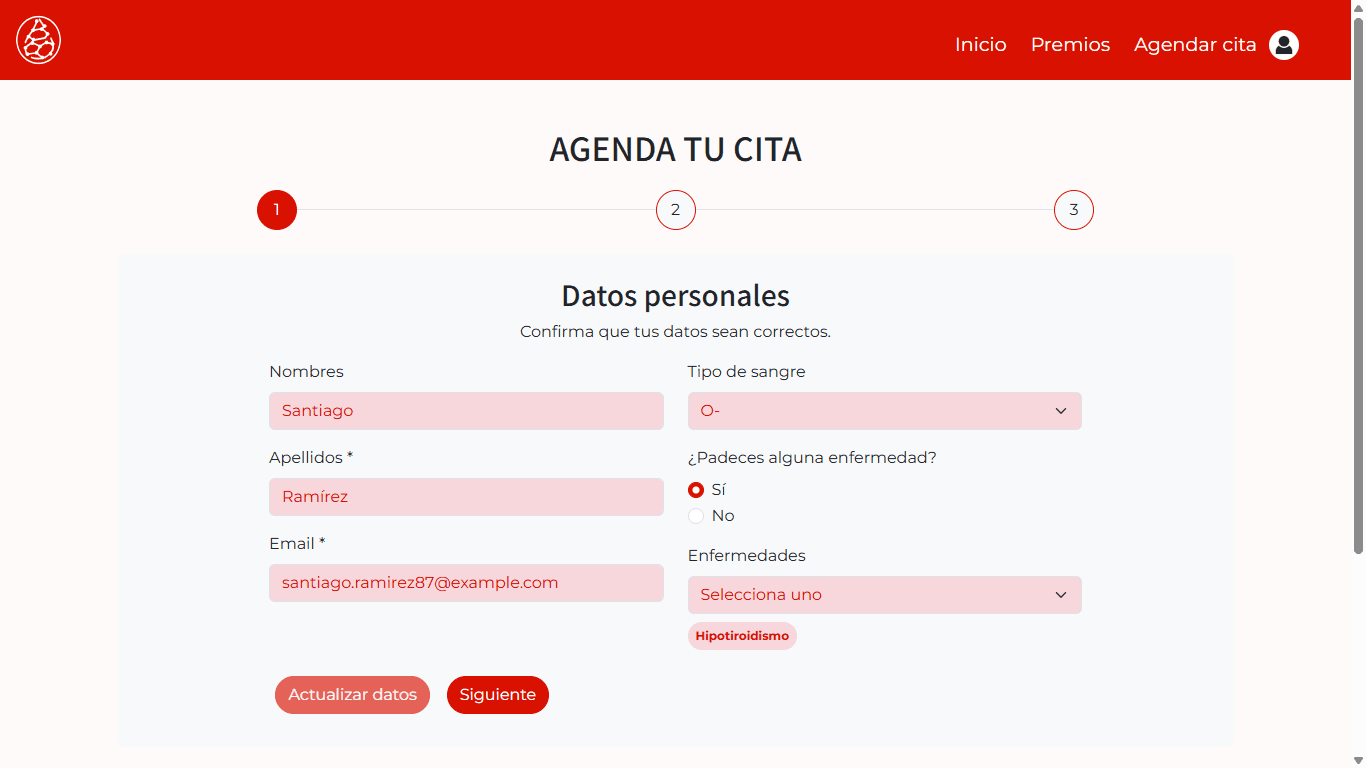
Task: Click the site logo in the header
Action: tap(39, 40)
